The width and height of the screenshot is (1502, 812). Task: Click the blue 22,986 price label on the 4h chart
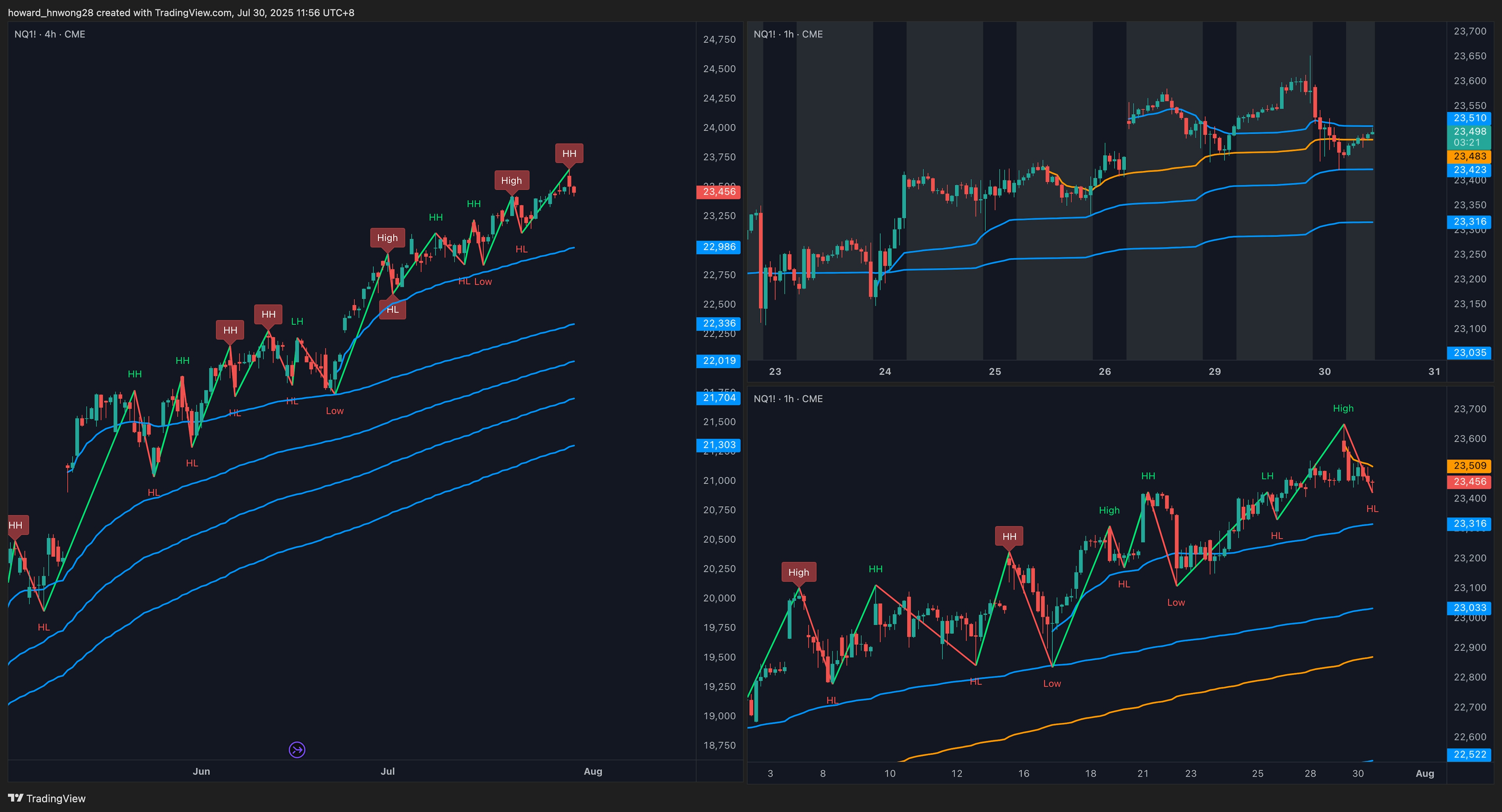(719, 247)
